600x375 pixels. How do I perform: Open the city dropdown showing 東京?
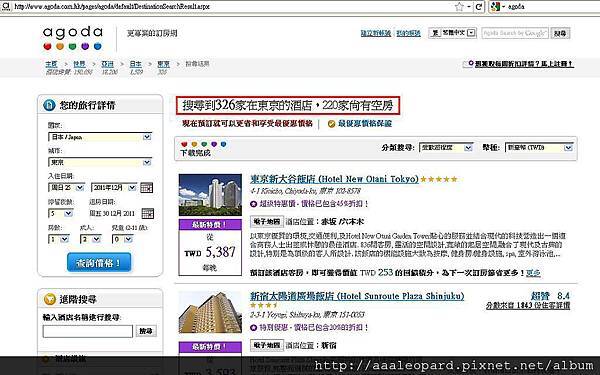point(100,162)
